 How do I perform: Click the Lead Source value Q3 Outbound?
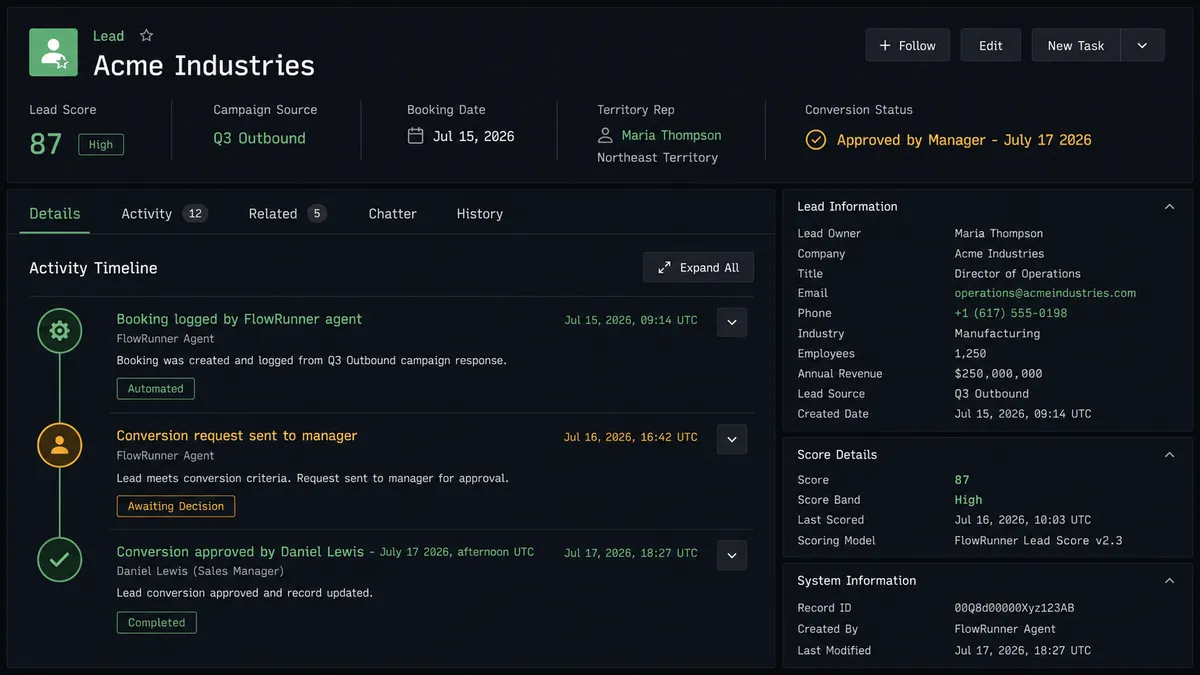point(991,393)
